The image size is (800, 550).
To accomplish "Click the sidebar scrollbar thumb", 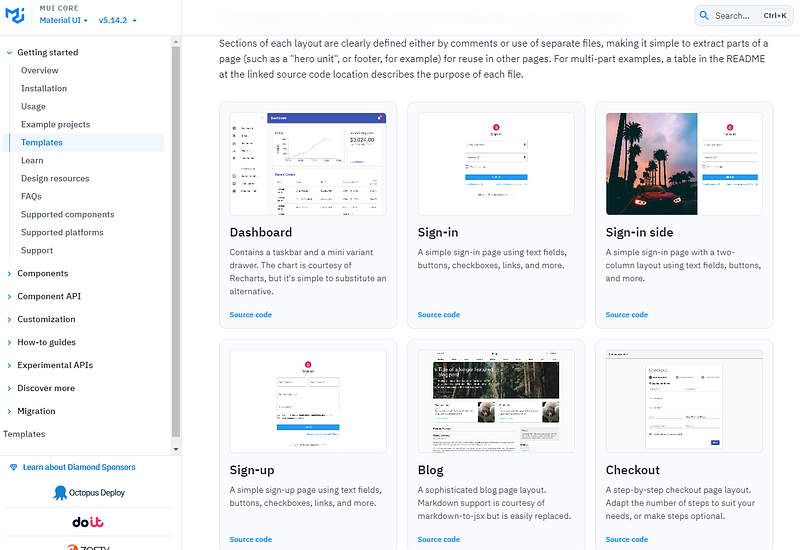I will [176, 242].
